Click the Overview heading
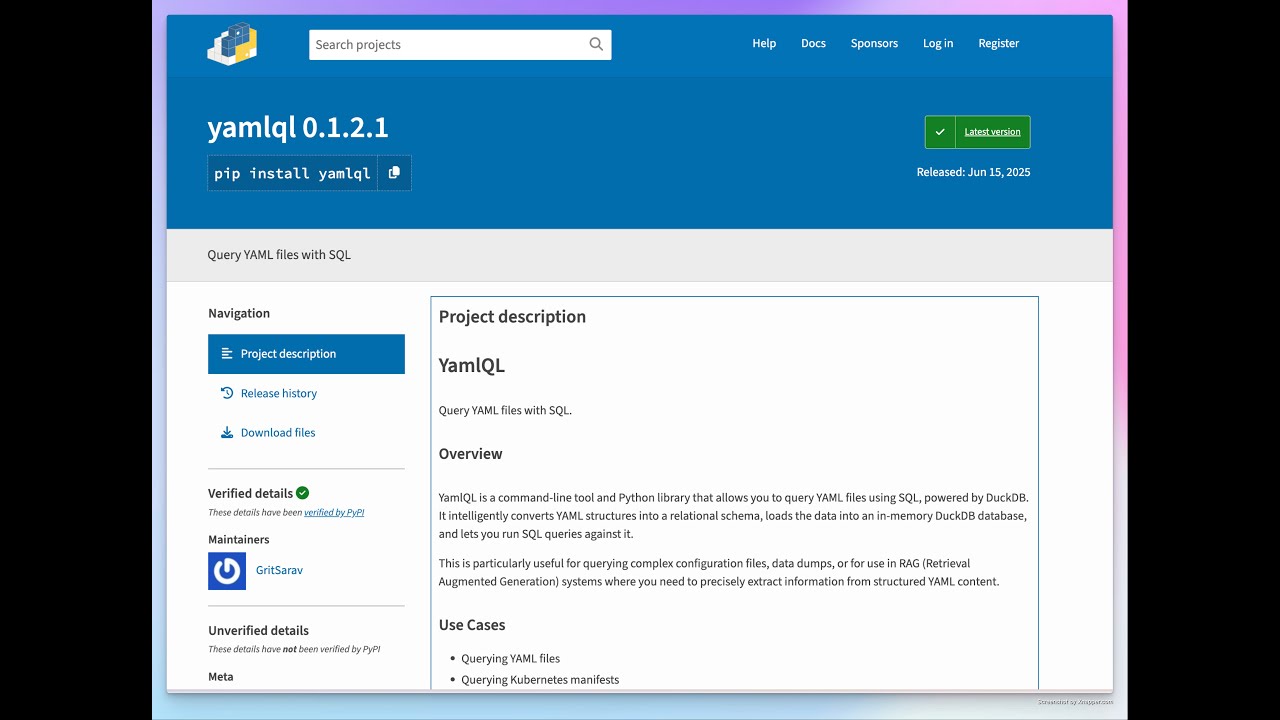This screenshot has width=1280, height=720. pos(470,454)
